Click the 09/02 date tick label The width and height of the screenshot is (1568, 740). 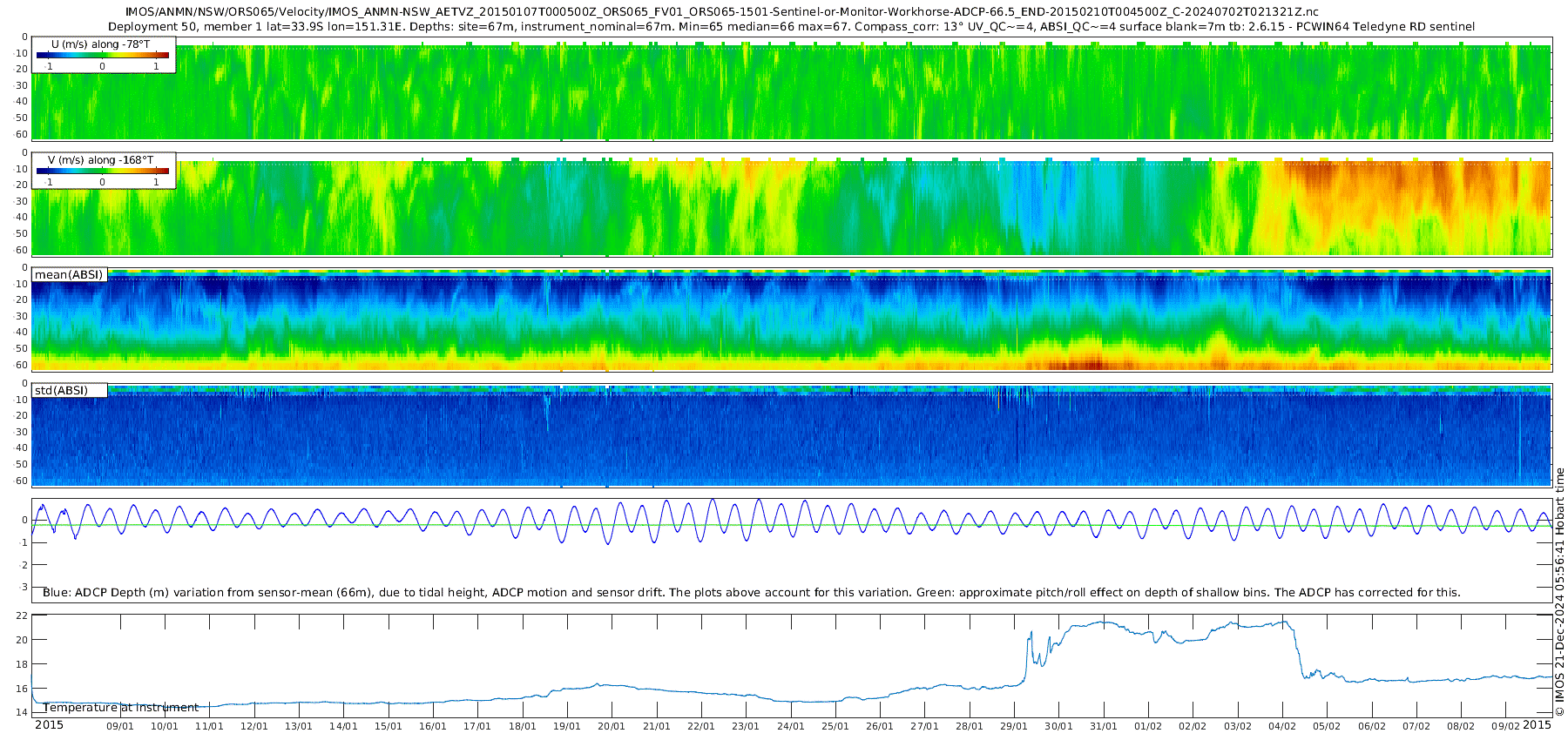click(x=1505, y=727)
